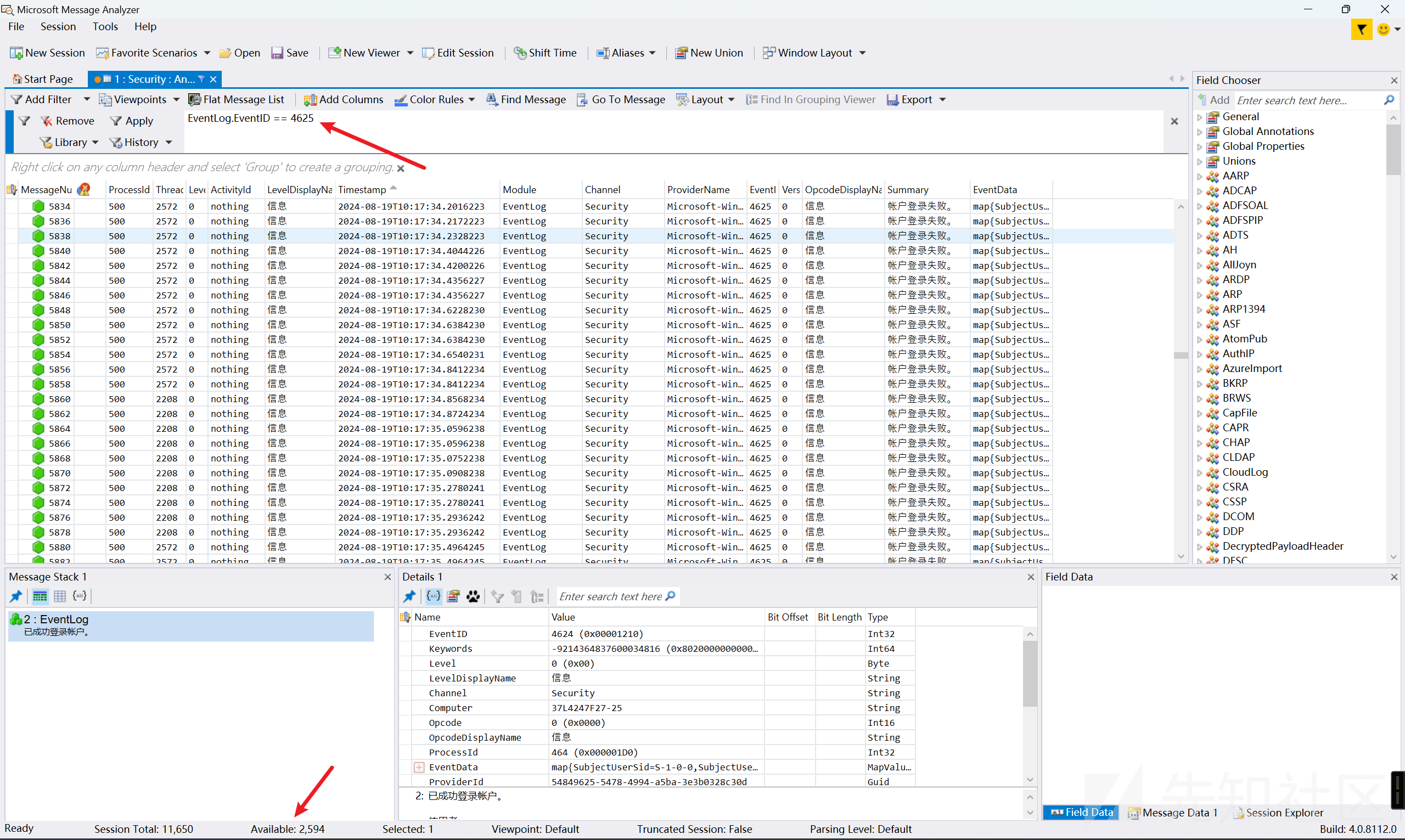1405x840 pixels.
Task: Open the File menu
Action: tap(16, 26)
